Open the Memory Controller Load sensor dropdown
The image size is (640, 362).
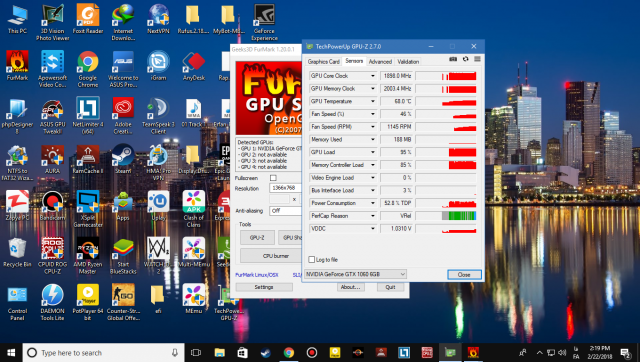pyautogui.click(x=373, y=165)
